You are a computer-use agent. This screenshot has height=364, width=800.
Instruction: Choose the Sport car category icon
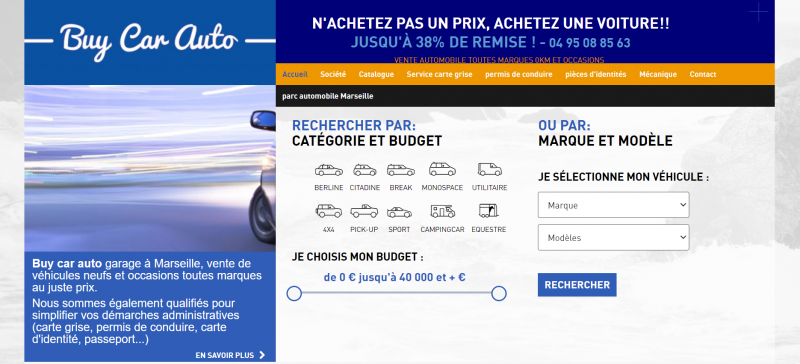399,212
